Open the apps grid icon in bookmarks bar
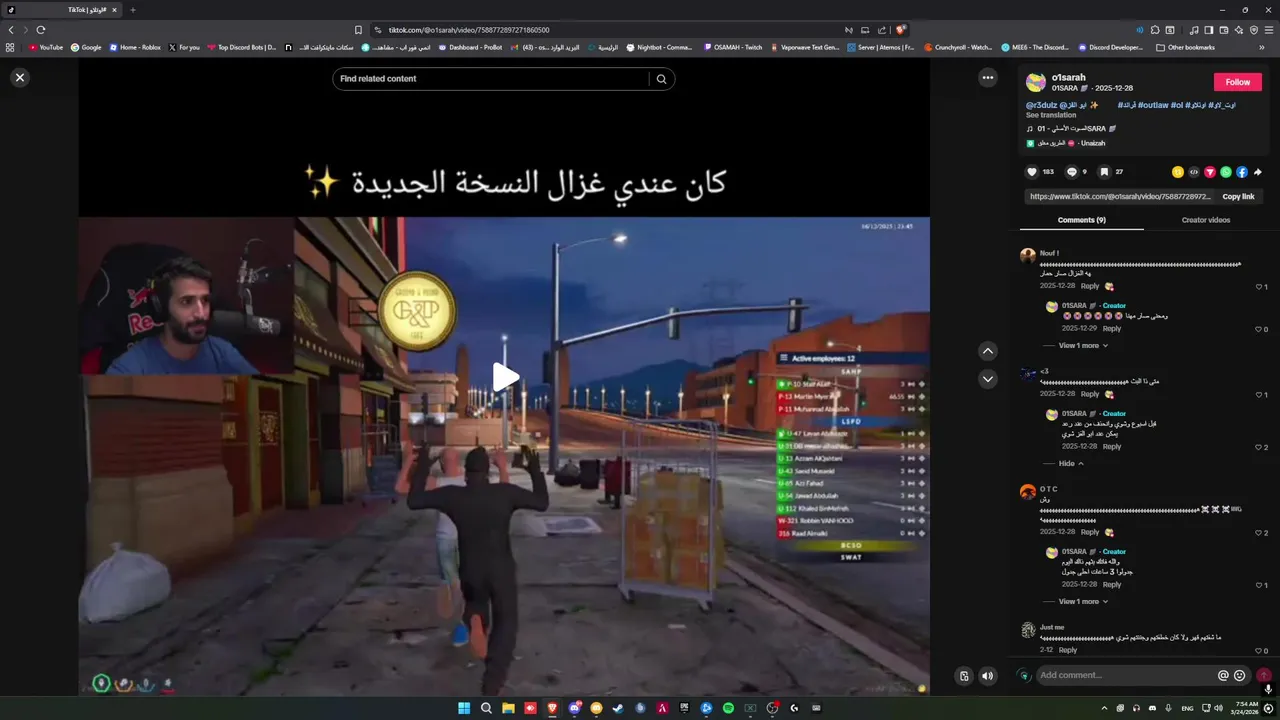 [10, 47]
